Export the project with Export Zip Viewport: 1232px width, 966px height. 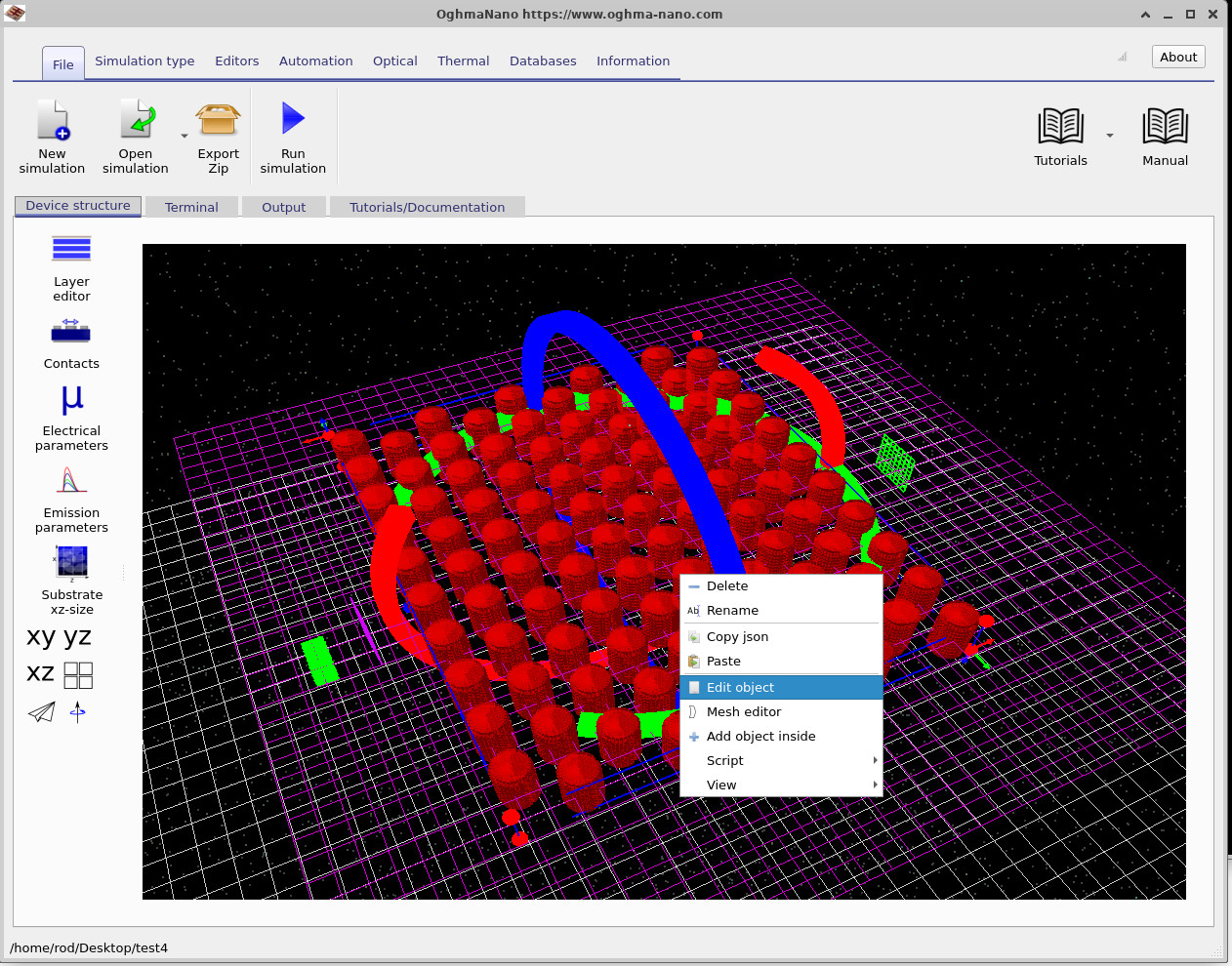click(218, 137)
